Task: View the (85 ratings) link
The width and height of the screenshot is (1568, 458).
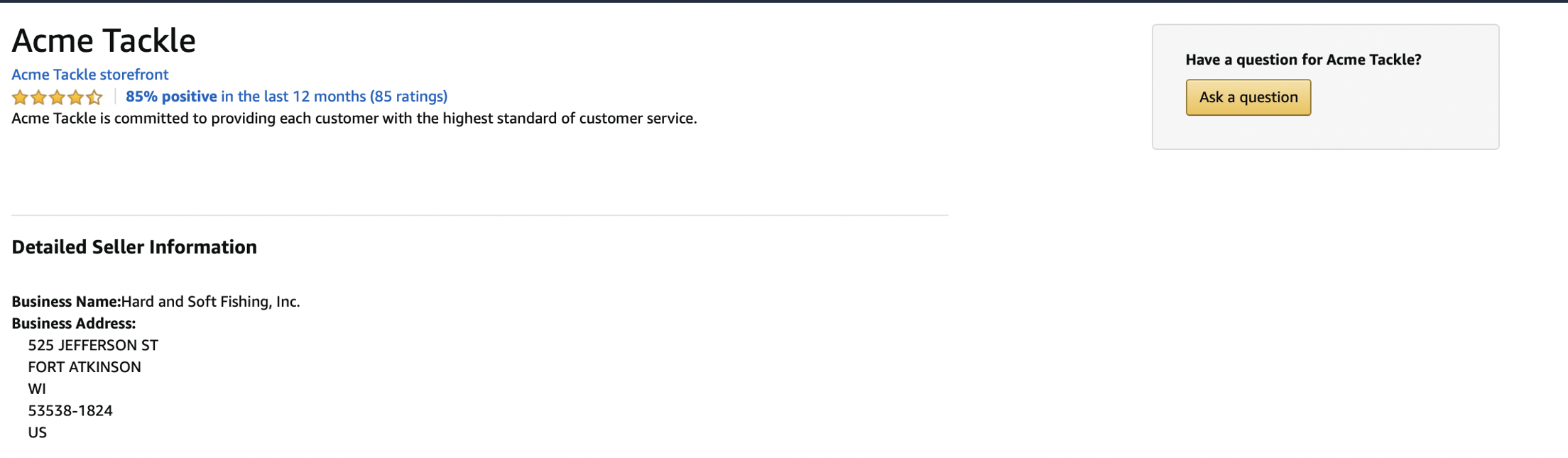Action: coord(408,96)
